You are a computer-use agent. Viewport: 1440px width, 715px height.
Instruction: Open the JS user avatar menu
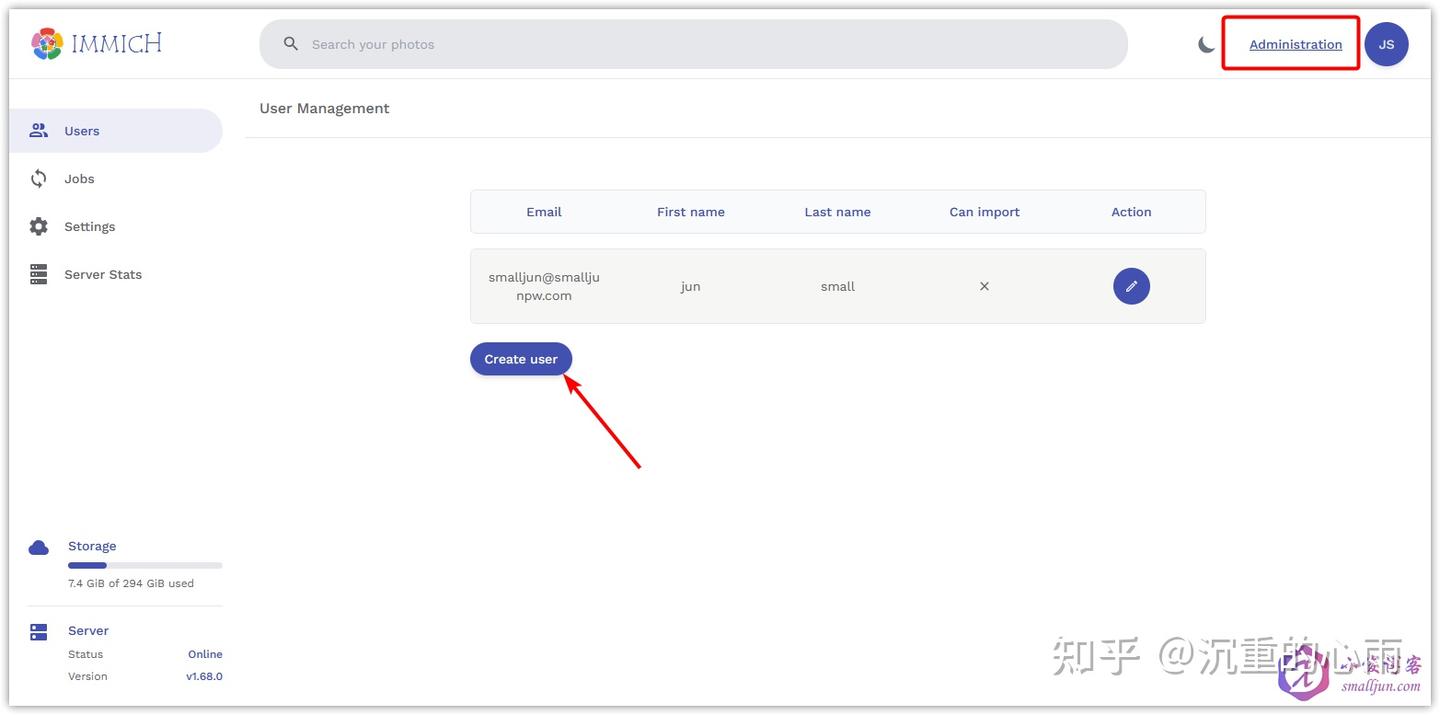click(1386, 44)
